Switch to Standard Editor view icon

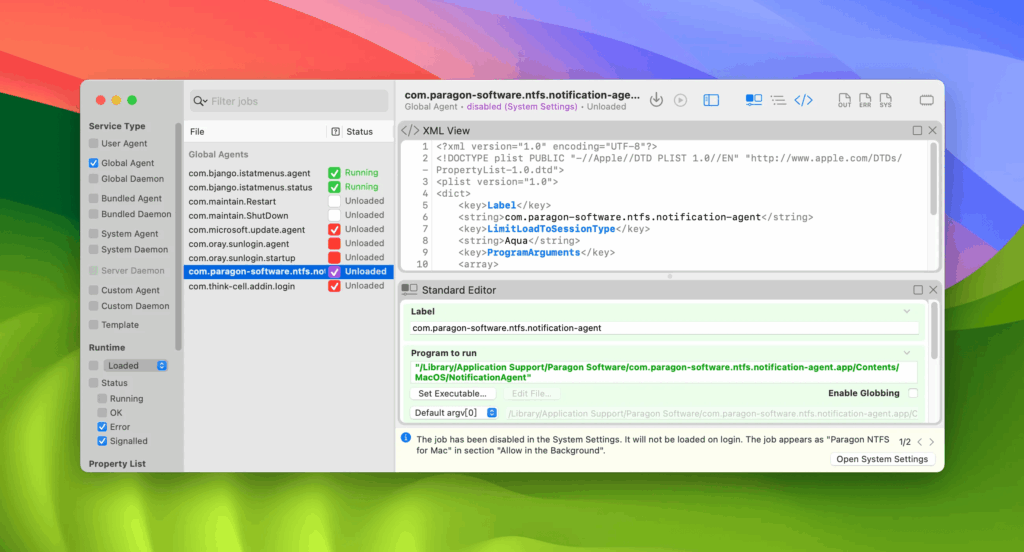[x=753, y=100]
